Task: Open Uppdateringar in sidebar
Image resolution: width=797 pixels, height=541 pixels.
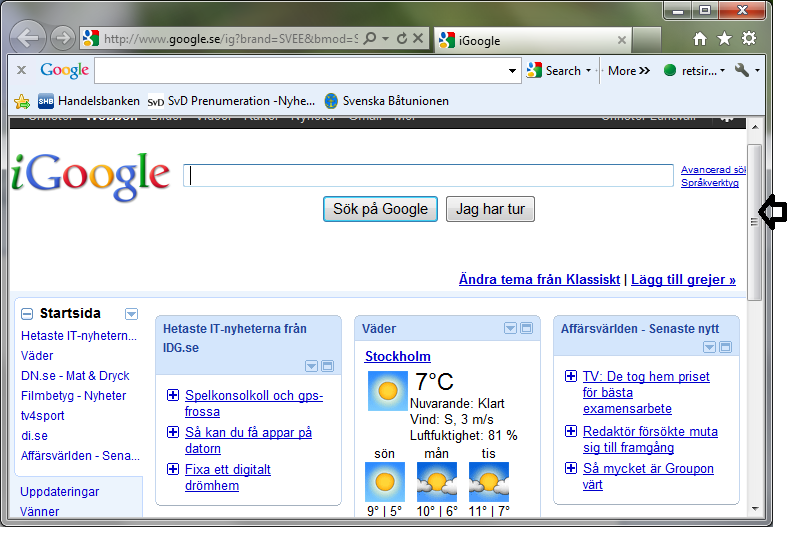Action: 59,492
